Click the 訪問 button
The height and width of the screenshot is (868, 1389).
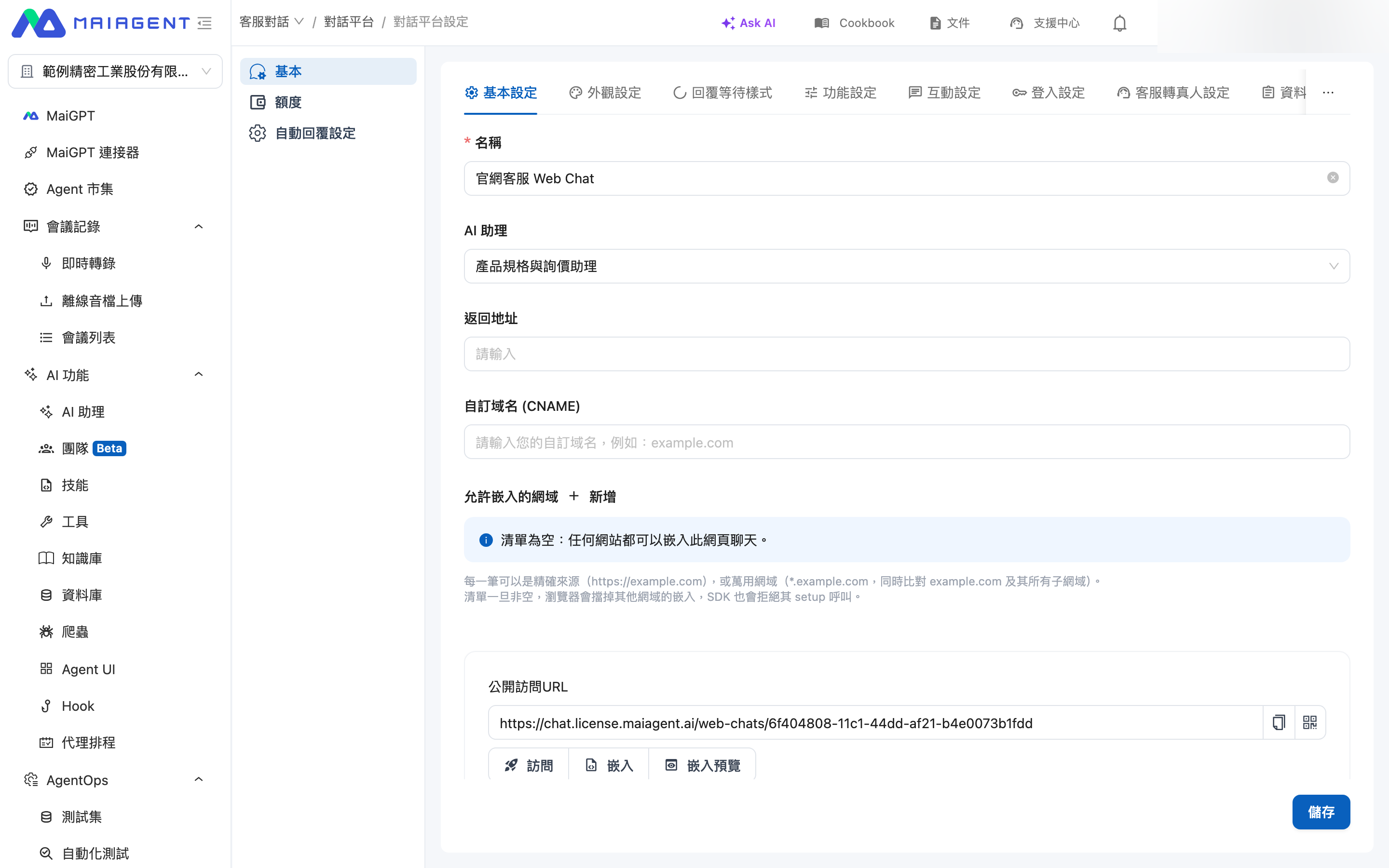click(529, 765)
